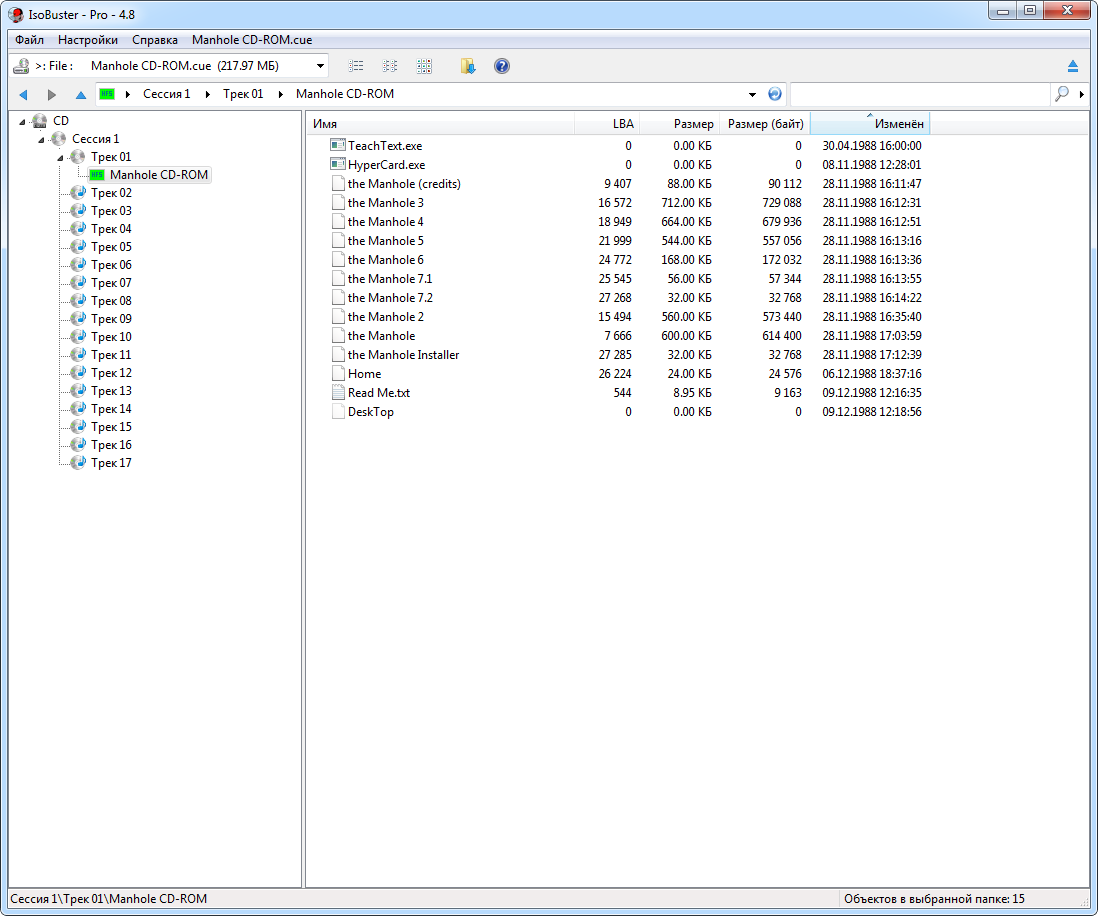Image resolution: width=1098 pixels, height=916 pixels.
Task: Expand breadcrumb arrow before Трек 01
Action: tap(207, 94)
